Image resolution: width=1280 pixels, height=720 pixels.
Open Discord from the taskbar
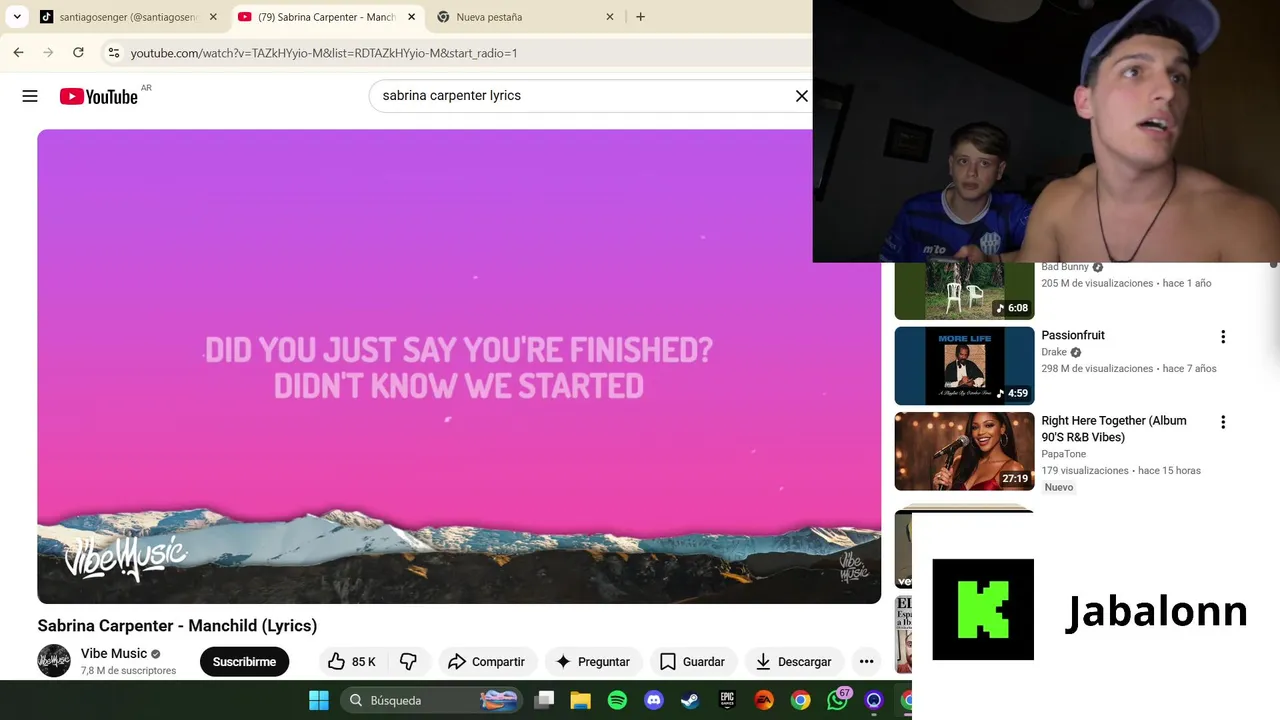coord(654,700)
